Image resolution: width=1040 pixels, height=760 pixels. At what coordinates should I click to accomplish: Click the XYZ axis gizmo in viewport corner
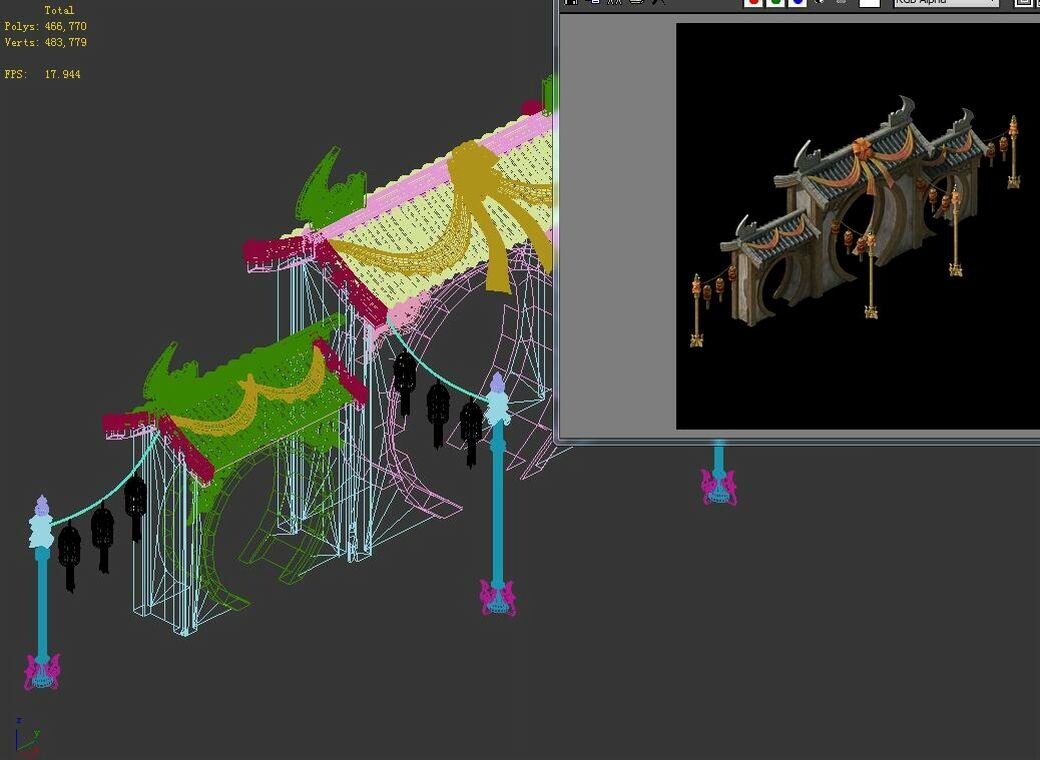point(27,737)
